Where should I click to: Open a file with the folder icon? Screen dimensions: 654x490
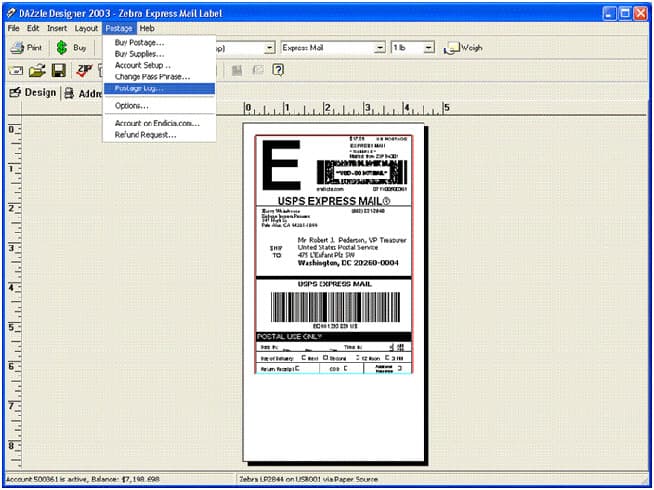tap(37, 70)
